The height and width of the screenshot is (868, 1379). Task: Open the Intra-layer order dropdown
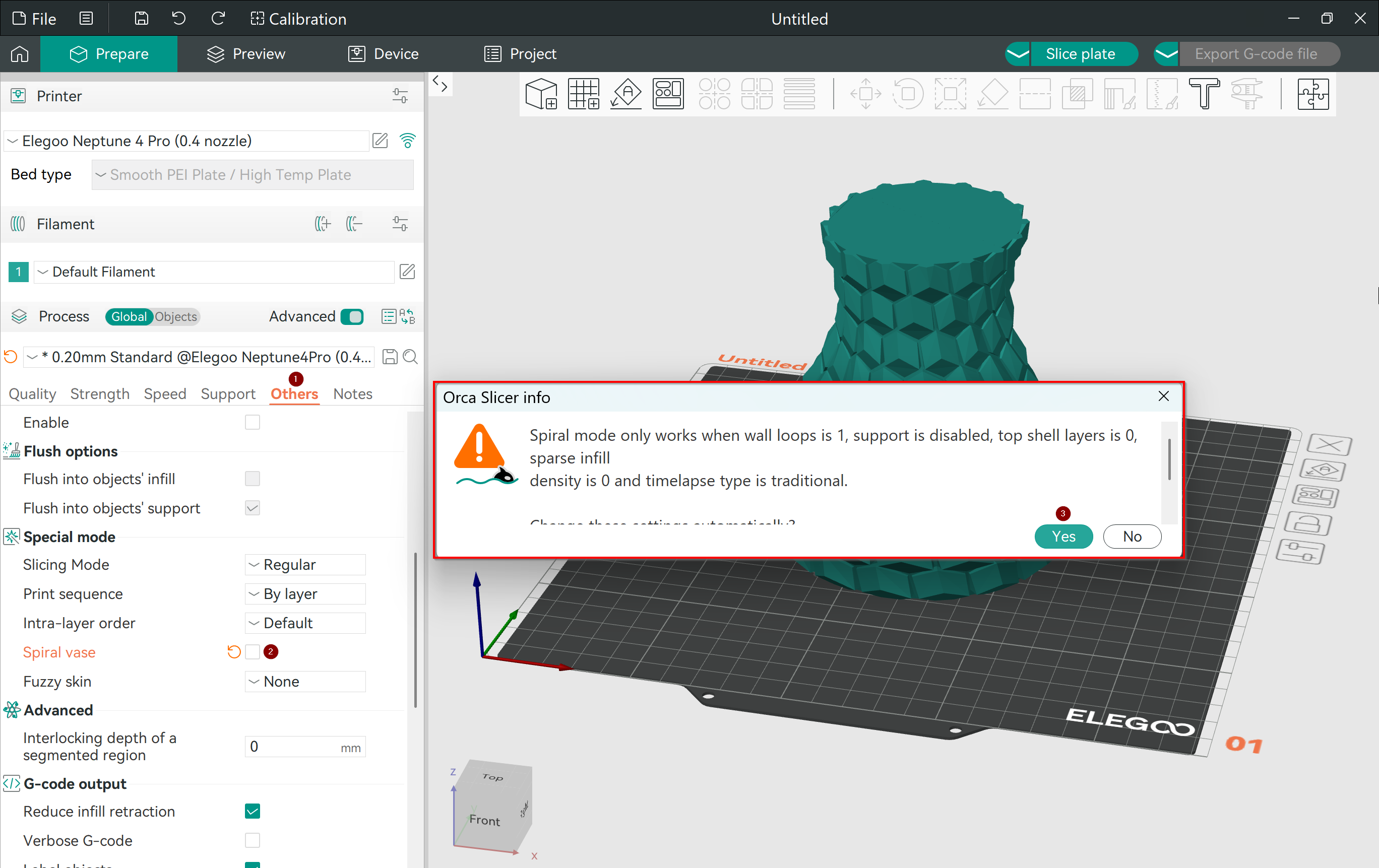pos(305,623)
